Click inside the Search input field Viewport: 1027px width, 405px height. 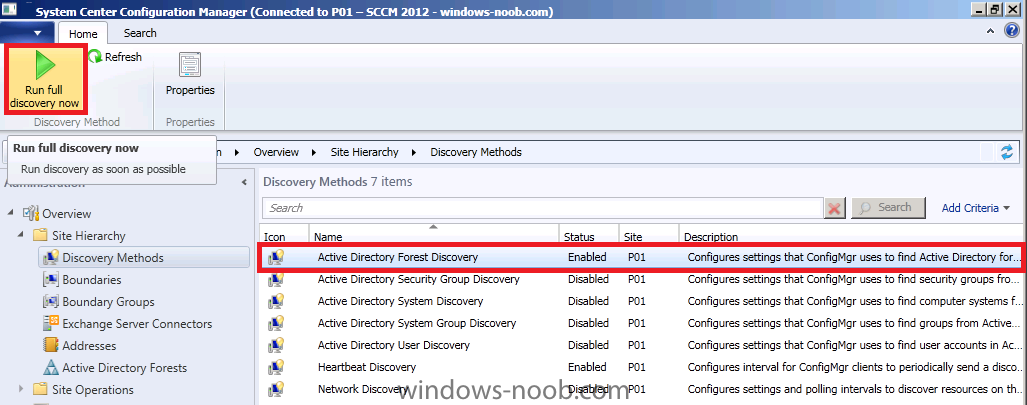tap(543, 208)
